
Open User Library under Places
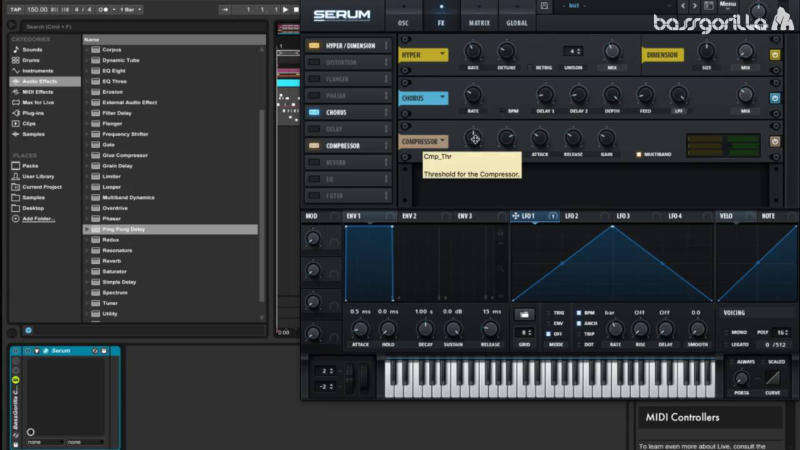38,177
